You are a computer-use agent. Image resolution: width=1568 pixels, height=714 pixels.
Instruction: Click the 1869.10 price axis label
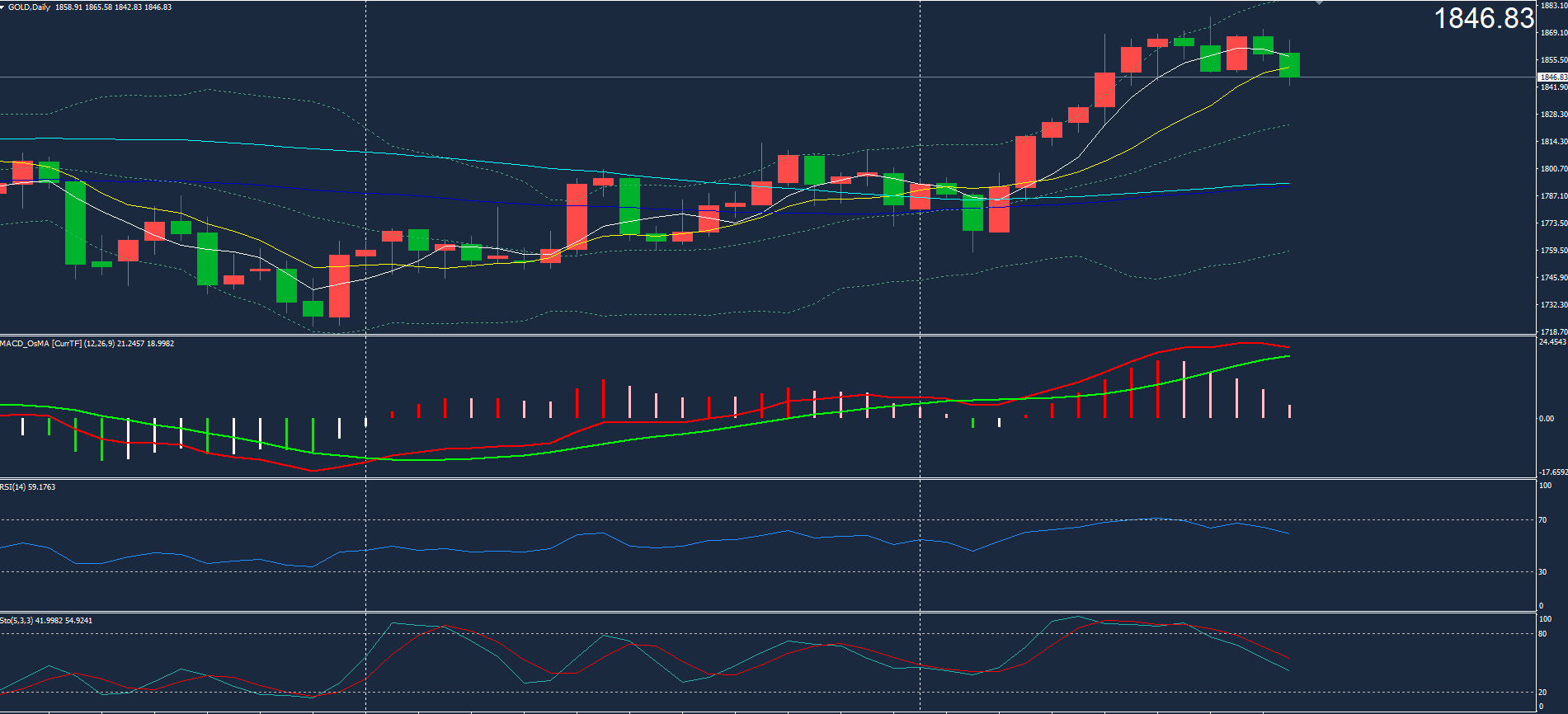click(1554, 33)
